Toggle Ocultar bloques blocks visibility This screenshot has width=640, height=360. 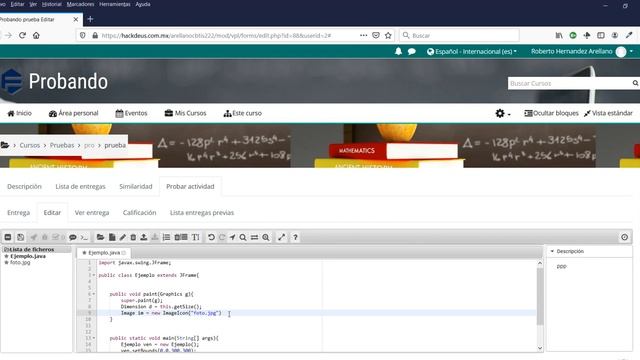551,113
